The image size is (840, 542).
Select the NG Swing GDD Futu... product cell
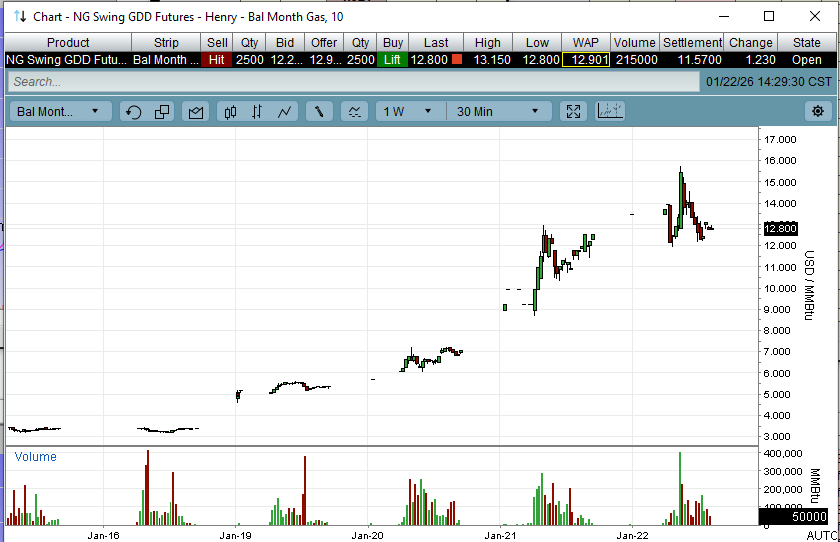click(68, 59)
